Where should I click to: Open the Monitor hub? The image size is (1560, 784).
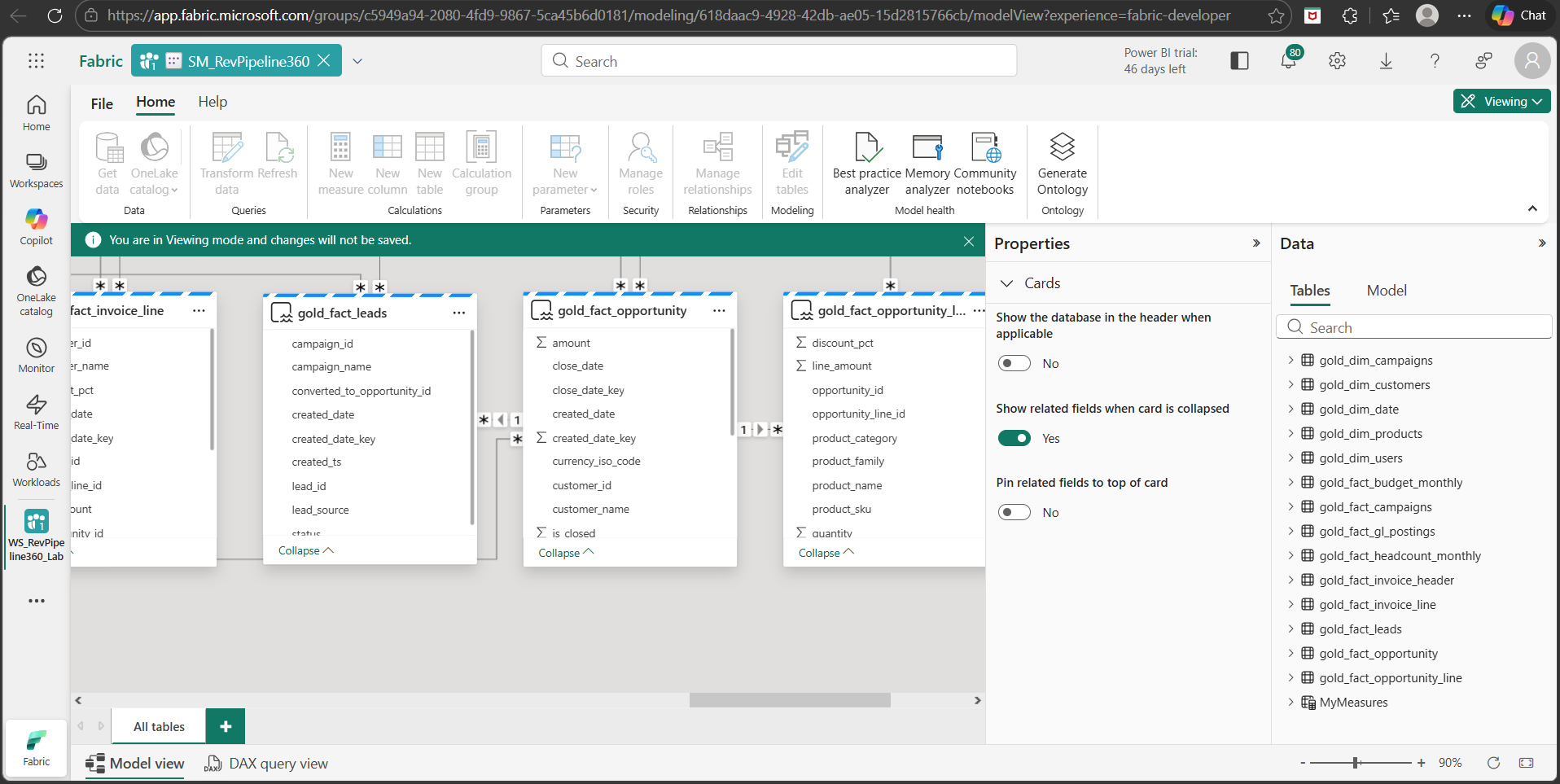[37, 355]
